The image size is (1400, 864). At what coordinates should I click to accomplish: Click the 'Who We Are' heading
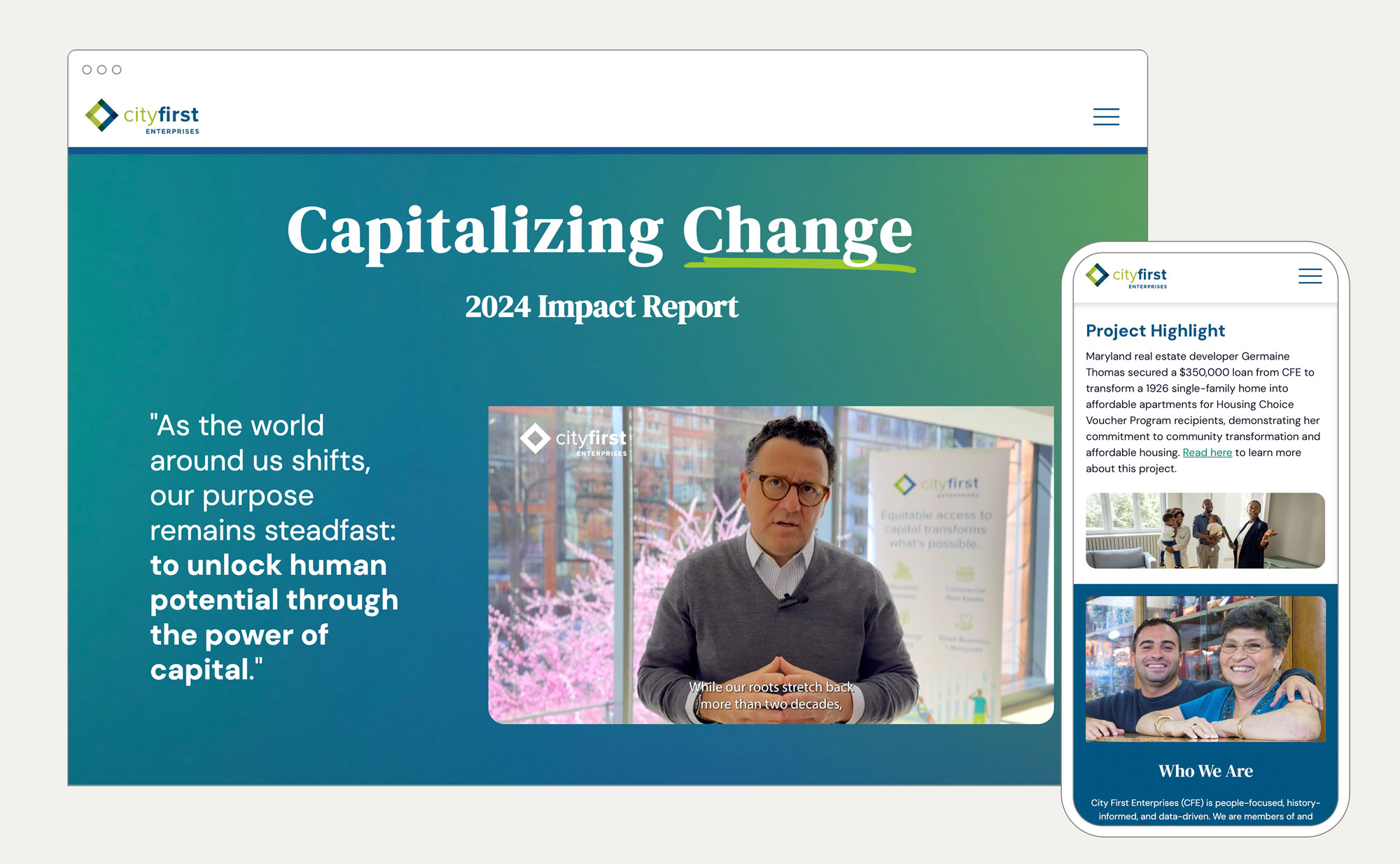(1205, 771)
